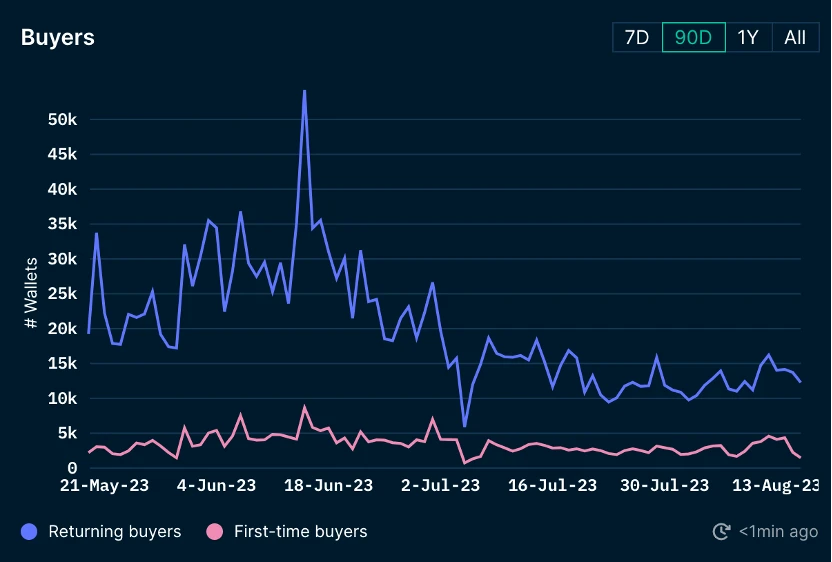Click the pink First-time buyers legend dot

(213, 532)
